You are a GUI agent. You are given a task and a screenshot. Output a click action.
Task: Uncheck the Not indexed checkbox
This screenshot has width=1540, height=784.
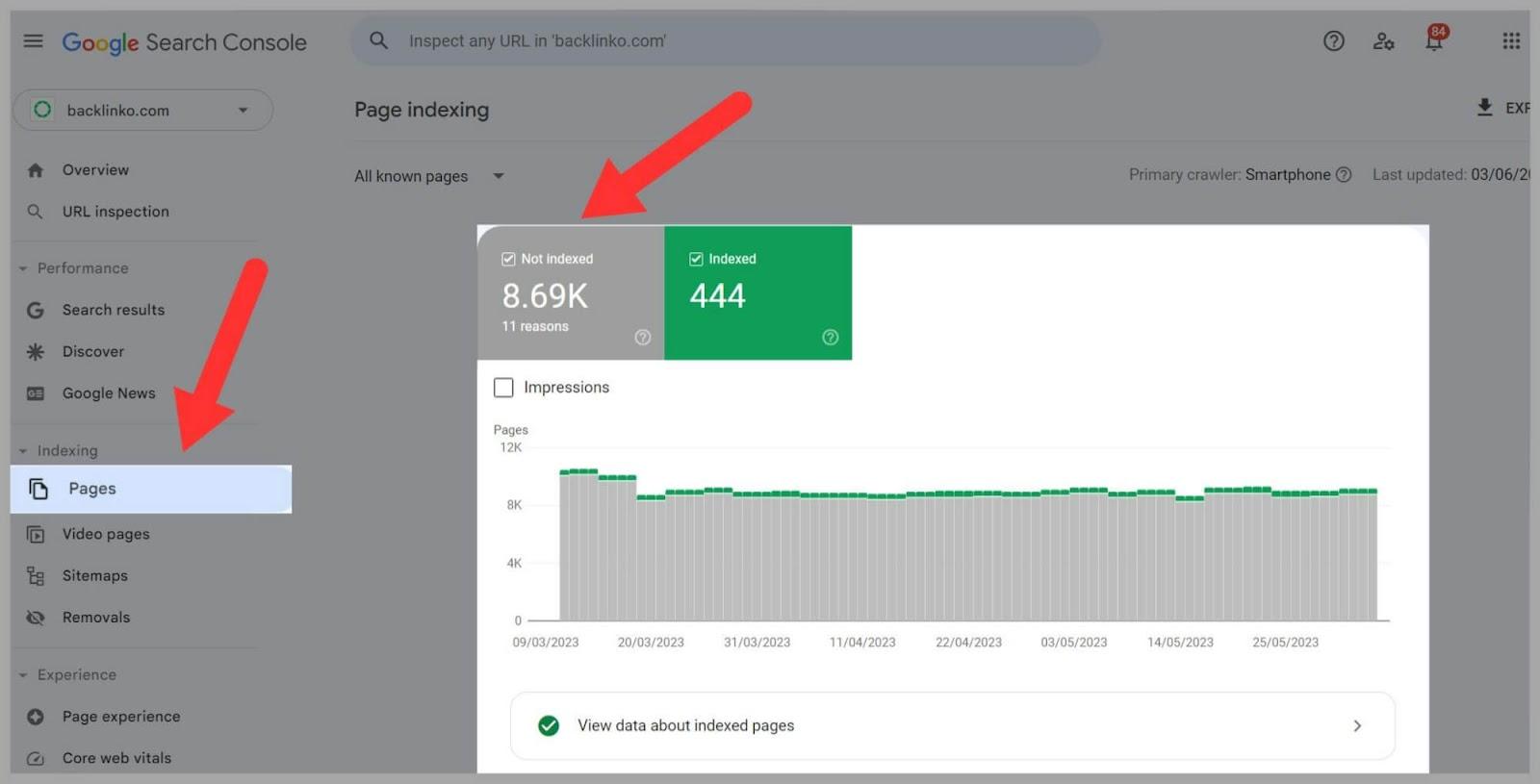508,259
